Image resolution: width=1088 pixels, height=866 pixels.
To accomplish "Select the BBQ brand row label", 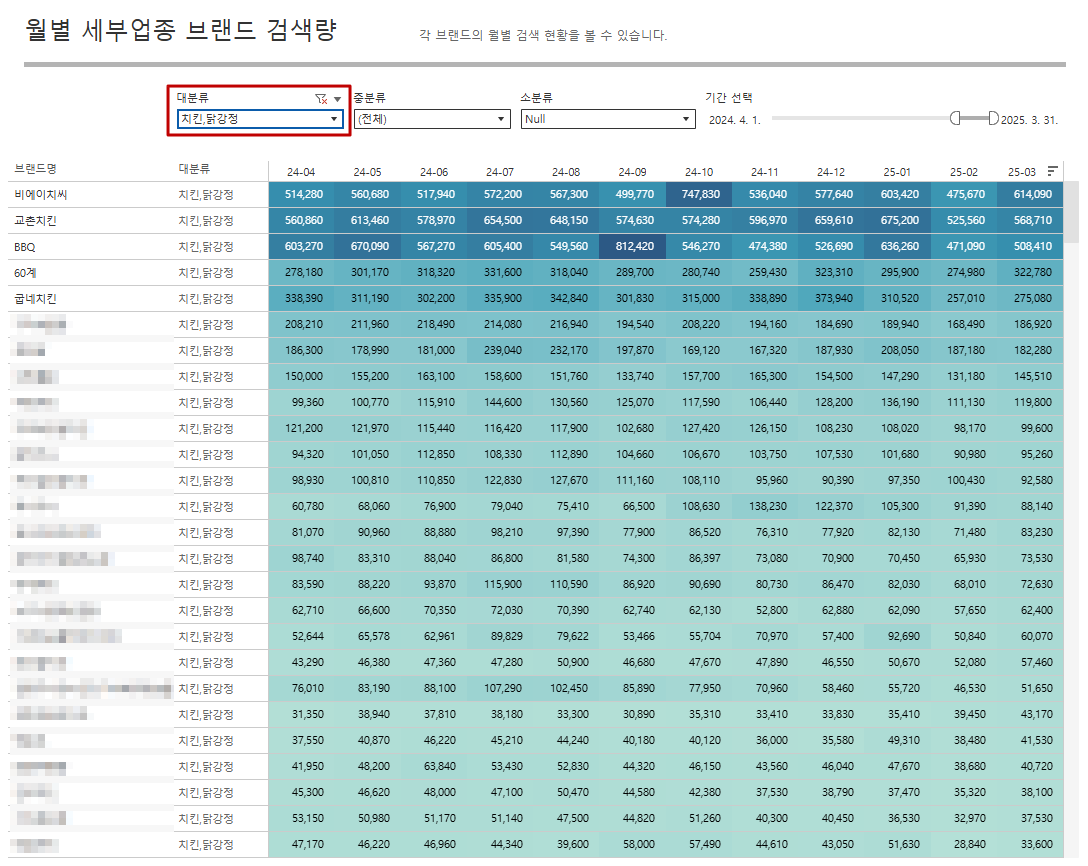I will (x=24, y=247).
